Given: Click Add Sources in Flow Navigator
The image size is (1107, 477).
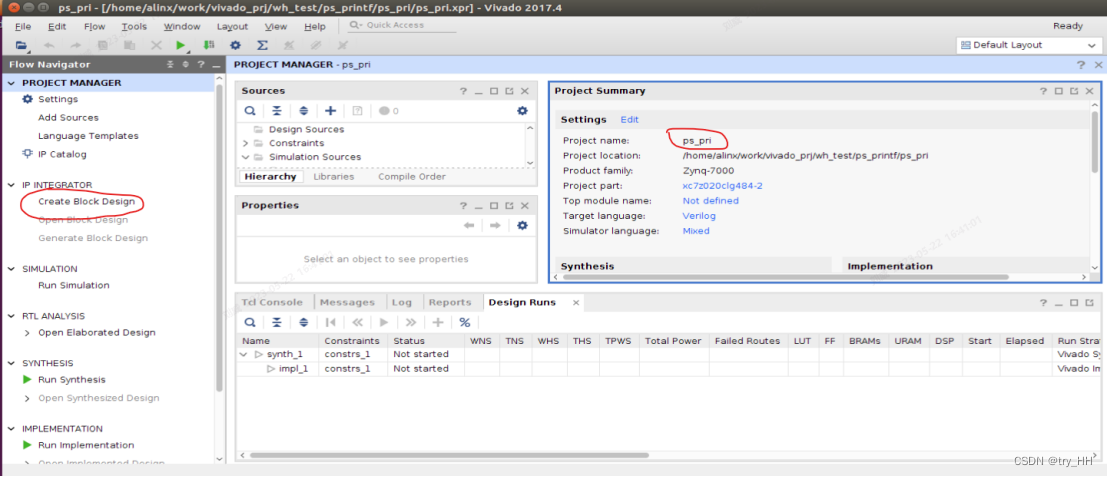Looking at the screenshot, I should (x=68, y=118).
